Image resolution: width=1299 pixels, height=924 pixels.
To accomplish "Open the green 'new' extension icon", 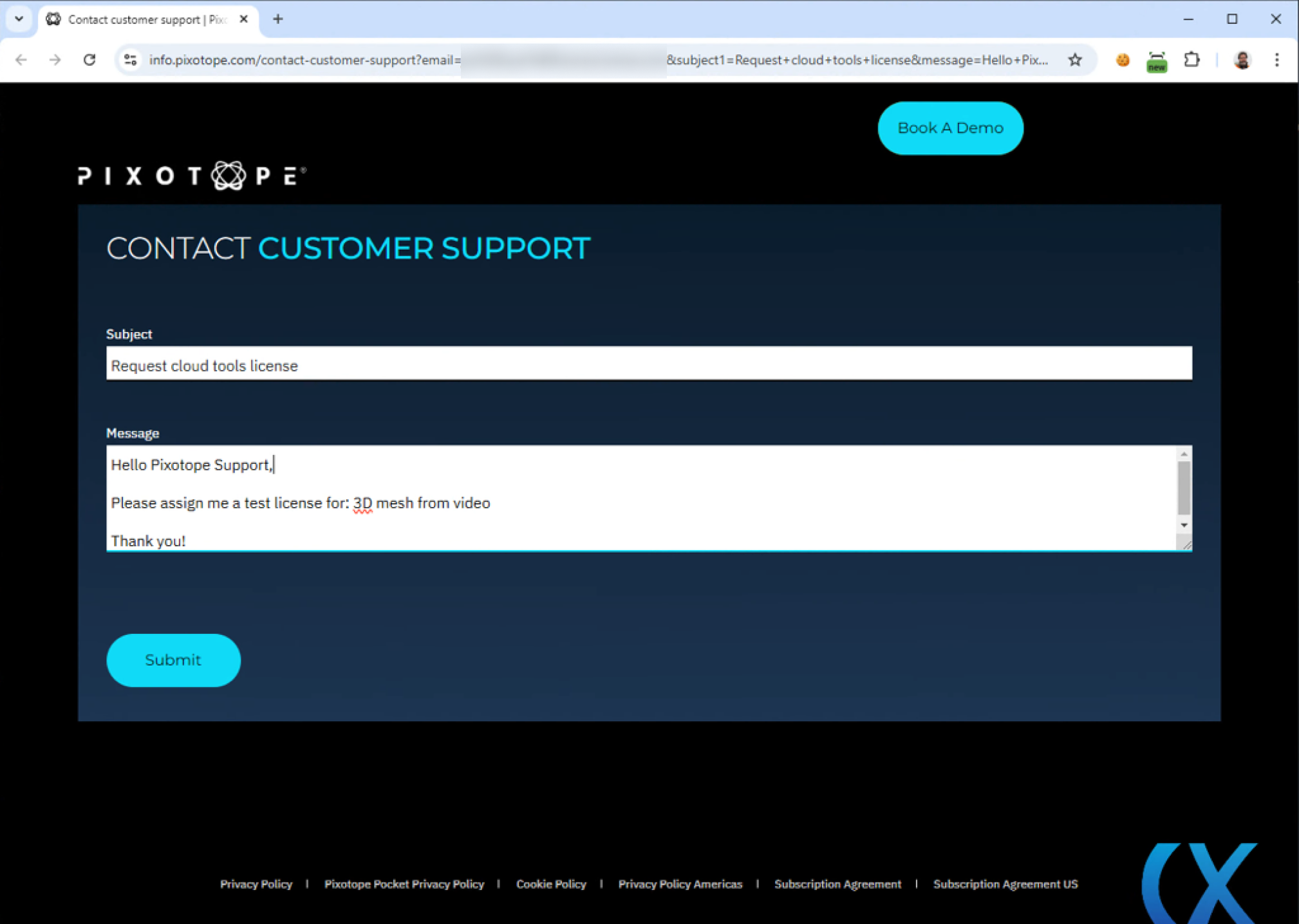I will (1156, 61).
